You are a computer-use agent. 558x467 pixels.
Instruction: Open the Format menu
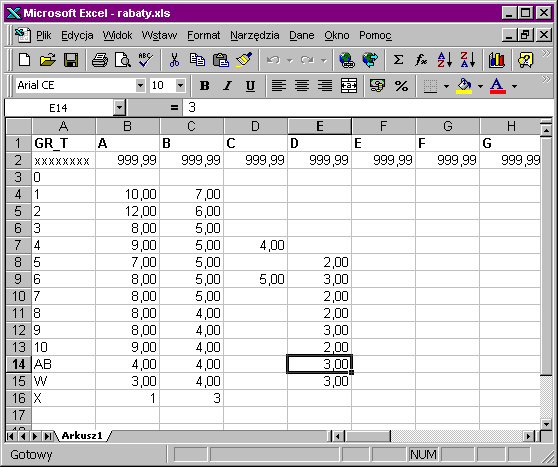204,35
